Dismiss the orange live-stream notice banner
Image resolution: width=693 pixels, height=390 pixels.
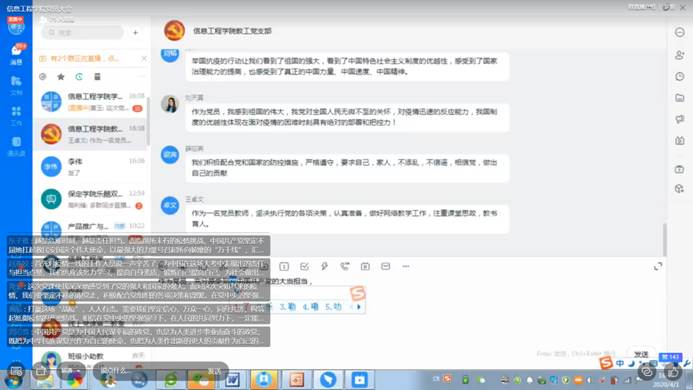click(144, 58)
